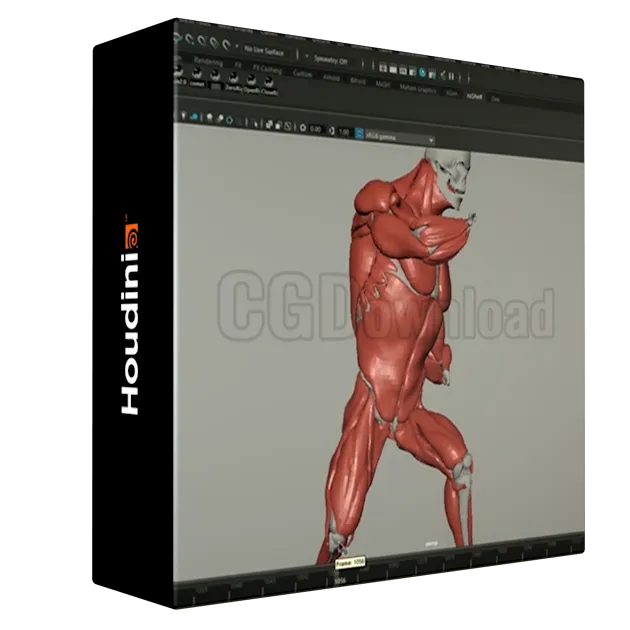
Task: Click the Isolate Select icon
Action: 255,123
